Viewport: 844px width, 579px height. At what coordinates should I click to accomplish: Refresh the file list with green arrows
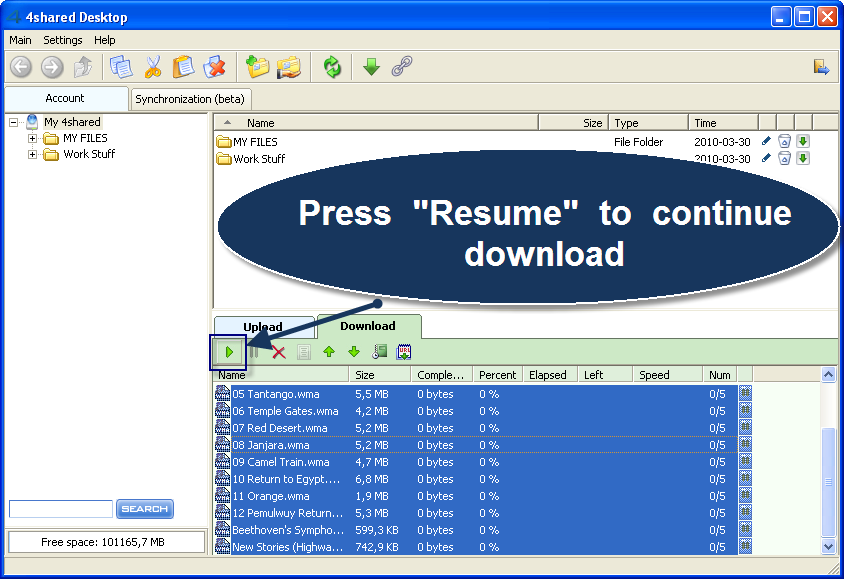click(x=332, y=67)
